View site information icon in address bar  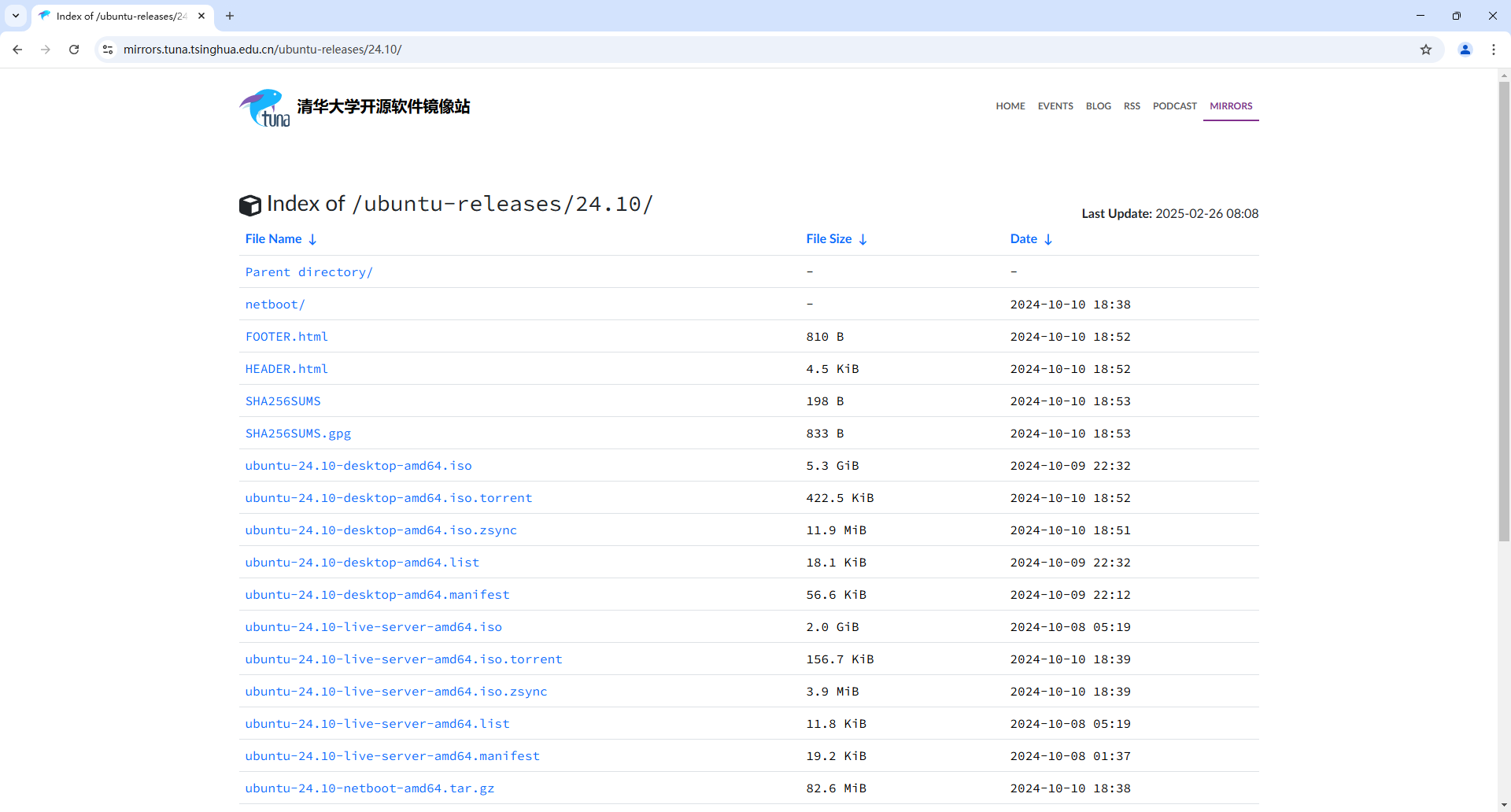[x=108, y=50]
